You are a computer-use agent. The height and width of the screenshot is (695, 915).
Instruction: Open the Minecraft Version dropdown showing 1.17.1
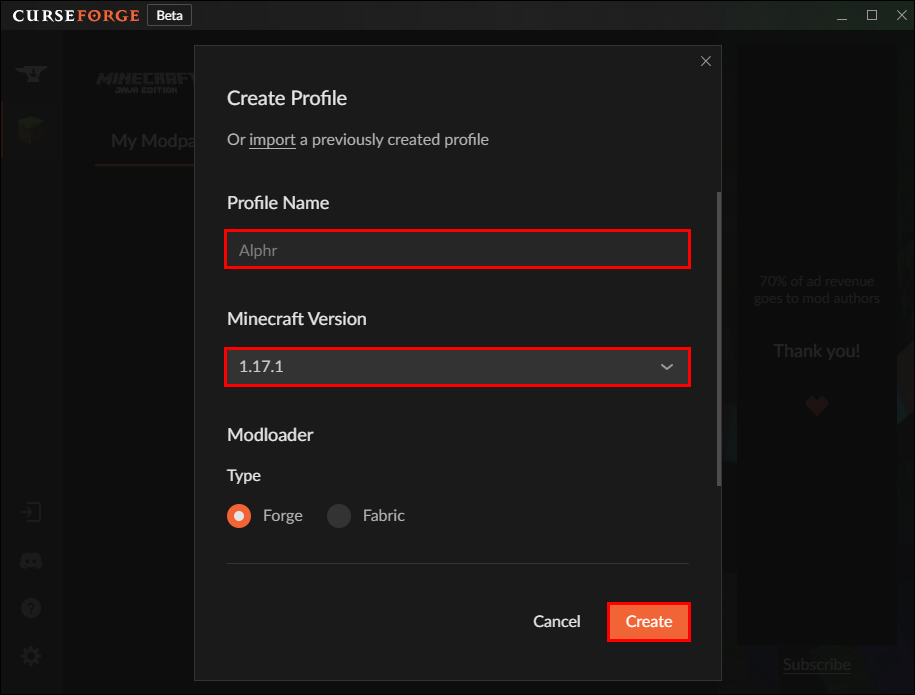[x=457, y=367]
